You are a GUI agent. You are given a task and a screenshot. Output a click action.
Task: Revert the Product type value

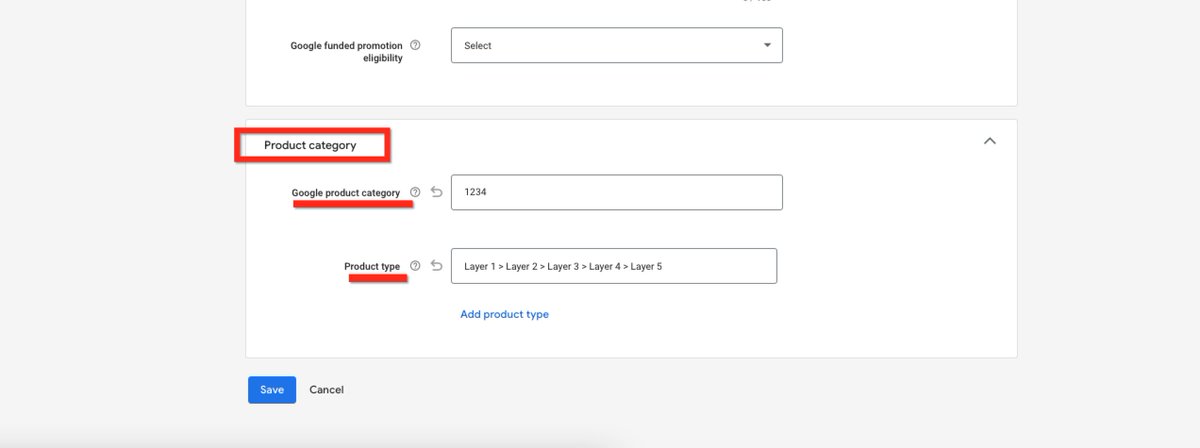(x=436, y=266)
